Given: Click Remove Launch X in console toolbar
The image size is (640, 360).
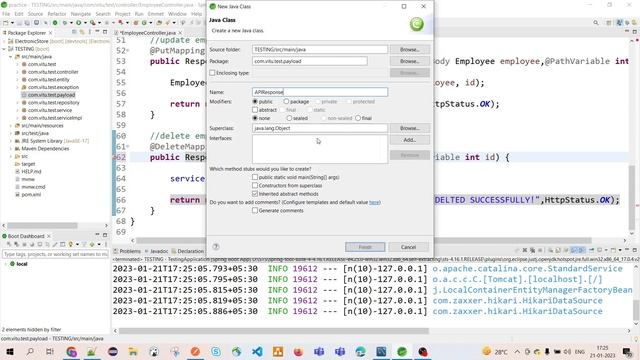Looking at the screenshot, I should click(525, 250).
